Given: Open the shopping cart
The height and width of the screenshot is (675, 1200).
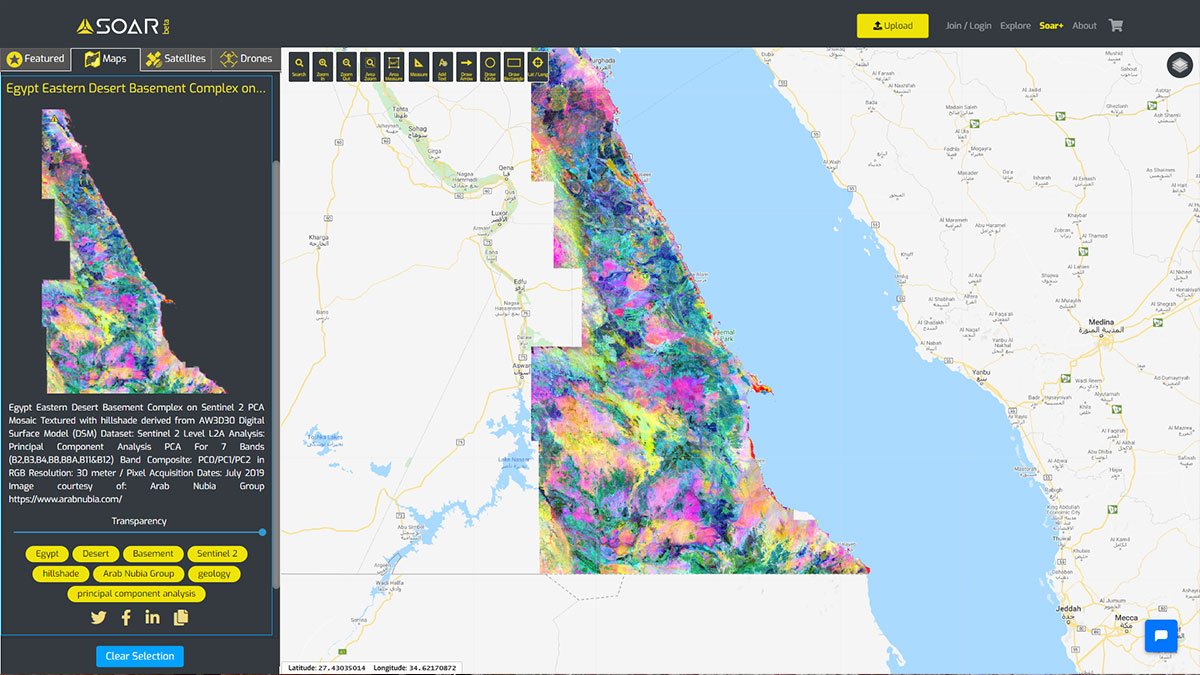Looking at the screenshot, I should pos(1116,26).
